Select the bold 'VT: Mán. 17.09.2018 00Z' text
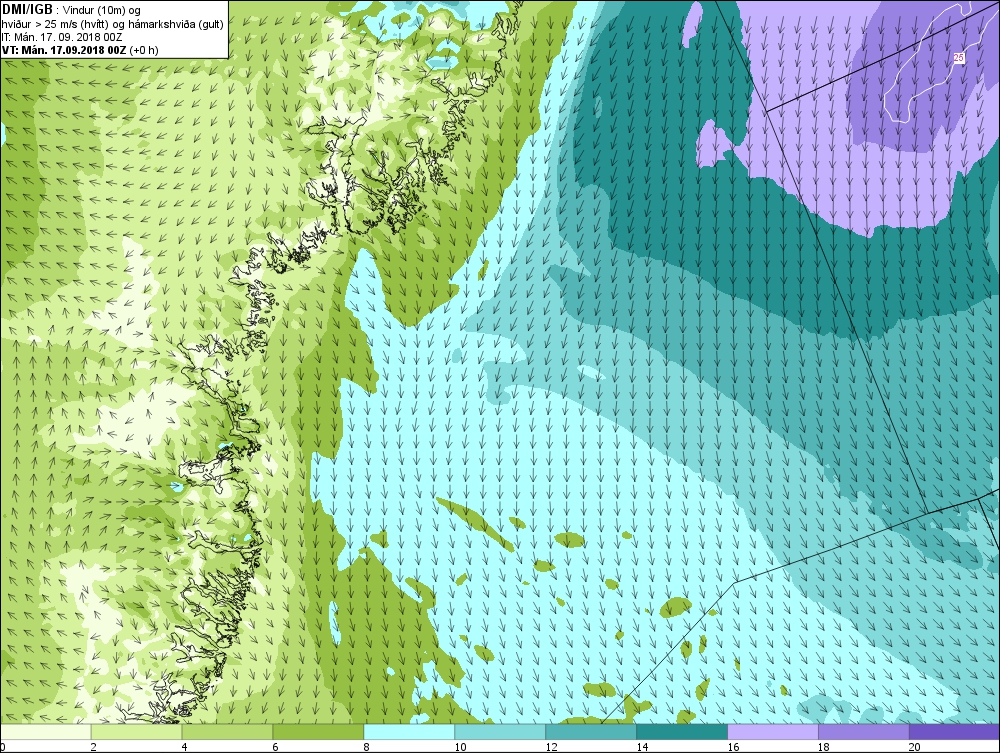The image size is (1000, 753). pyautogui.click(x=64, y=50)
